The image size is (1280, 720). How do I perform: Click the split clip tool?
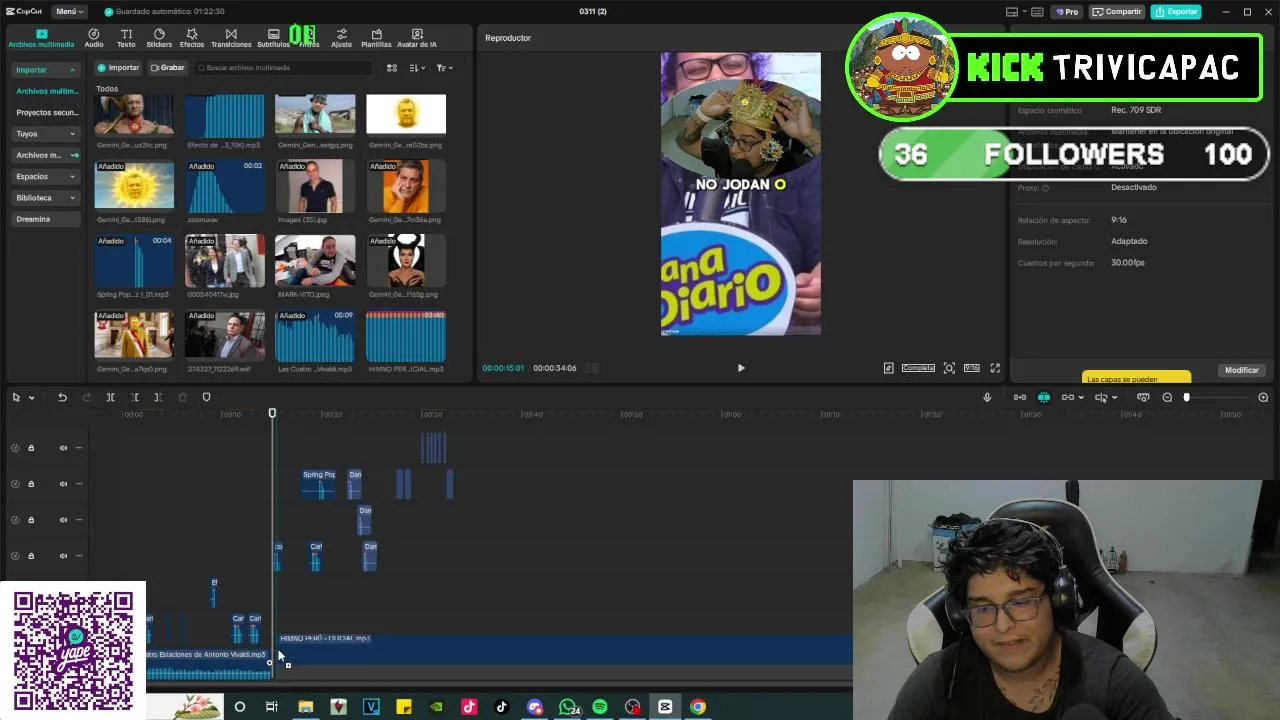110,397
